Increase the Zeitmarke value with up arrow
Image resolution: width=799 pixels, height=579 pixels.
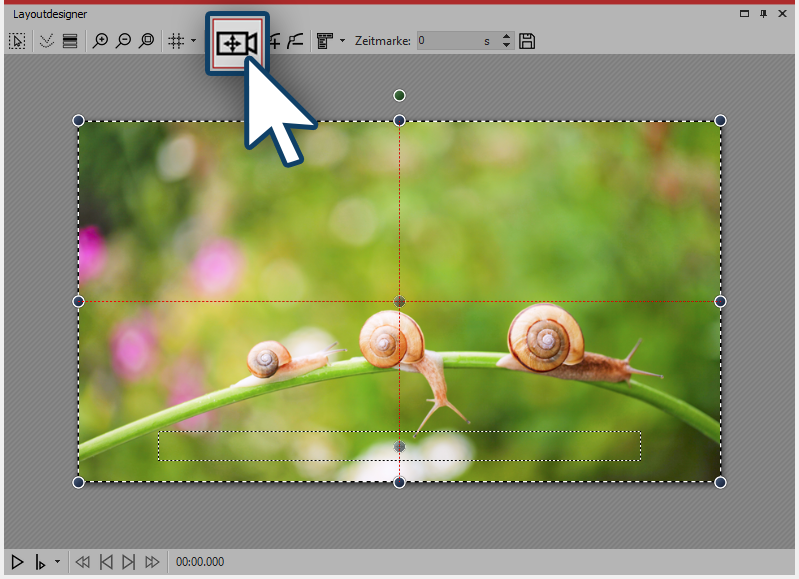[x=505, y=37]
